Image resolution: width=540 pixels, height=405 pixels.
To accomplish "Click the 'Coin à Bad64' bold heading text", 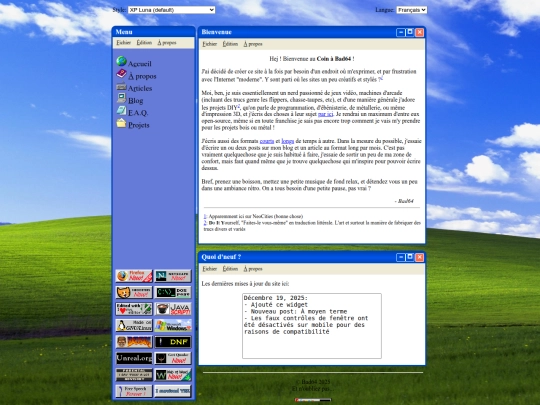I will 334,59.
